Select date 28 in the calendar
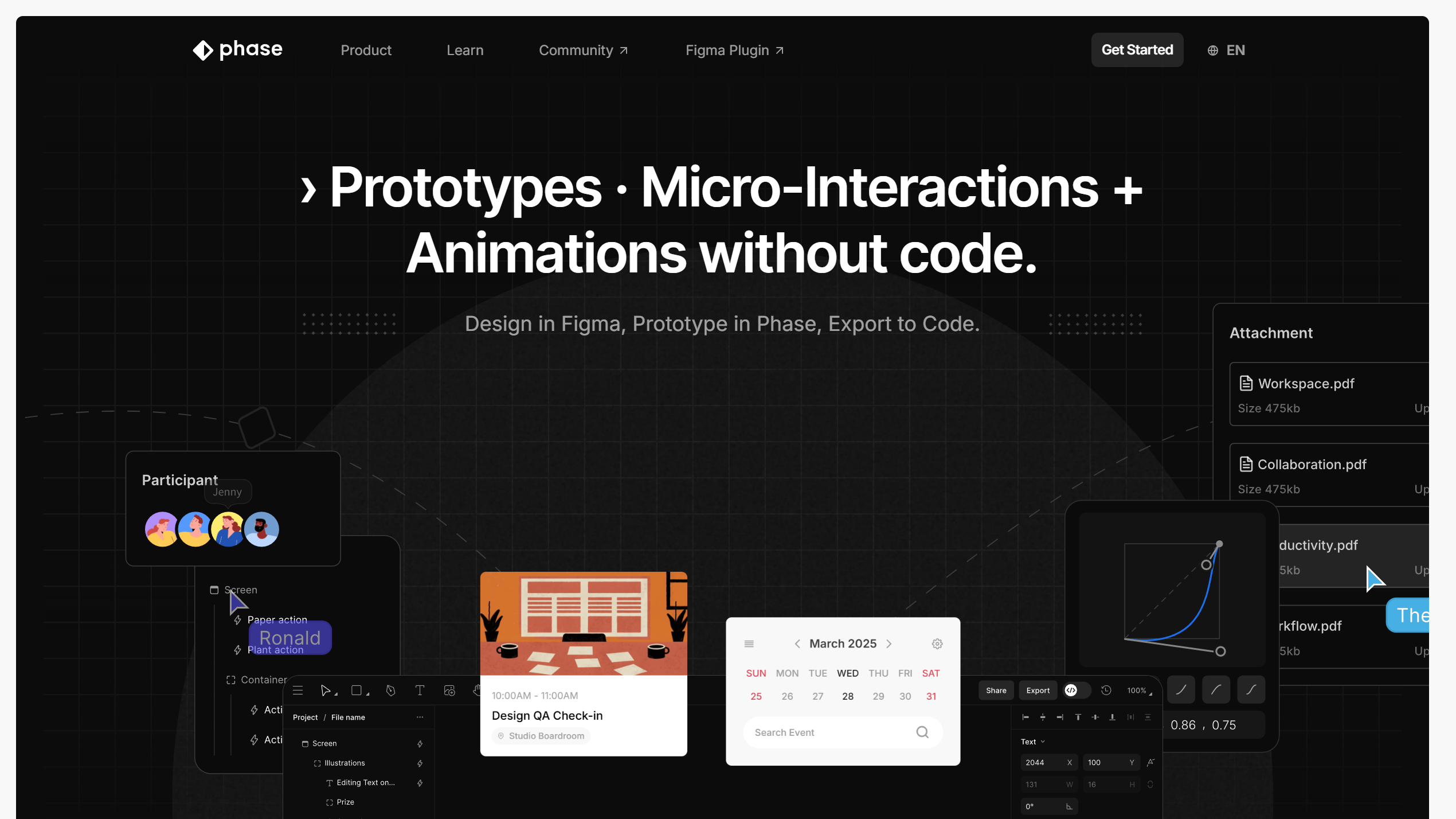The image size is (1456, 819). [848, 696]
